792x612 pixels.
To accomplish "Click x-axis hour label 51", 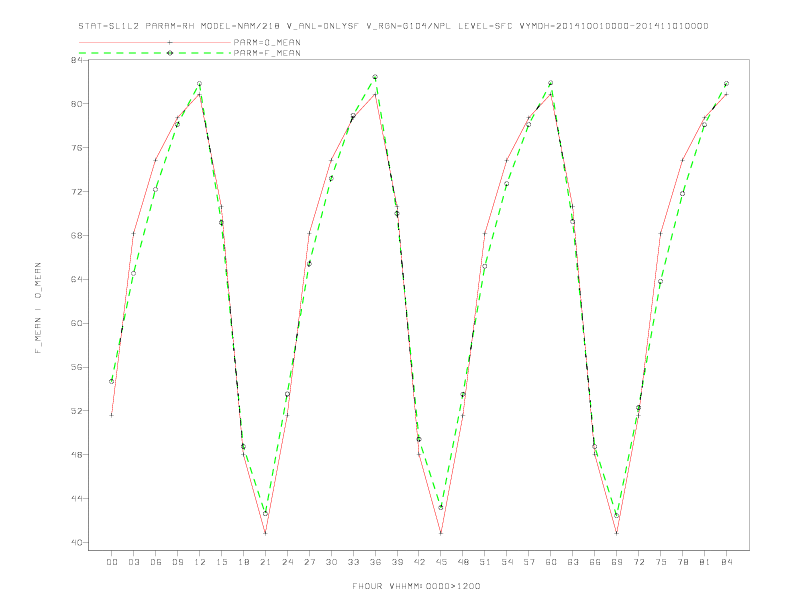I will pos(485,562).
